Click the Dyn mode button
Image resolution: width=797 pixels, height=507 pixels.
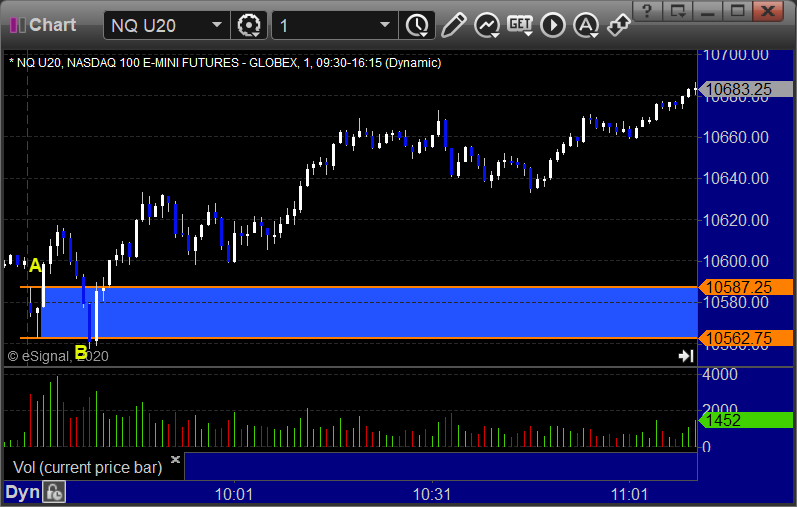pos(22,492)
